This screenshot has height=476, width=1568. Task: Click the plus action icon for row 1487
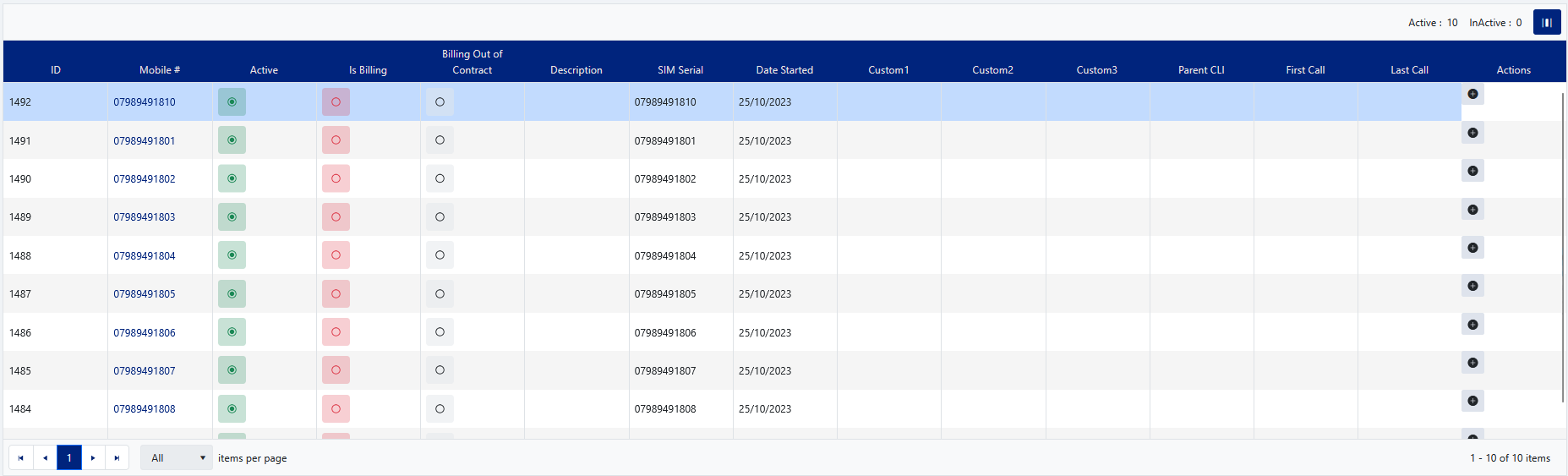click(x=1472, y=286)
